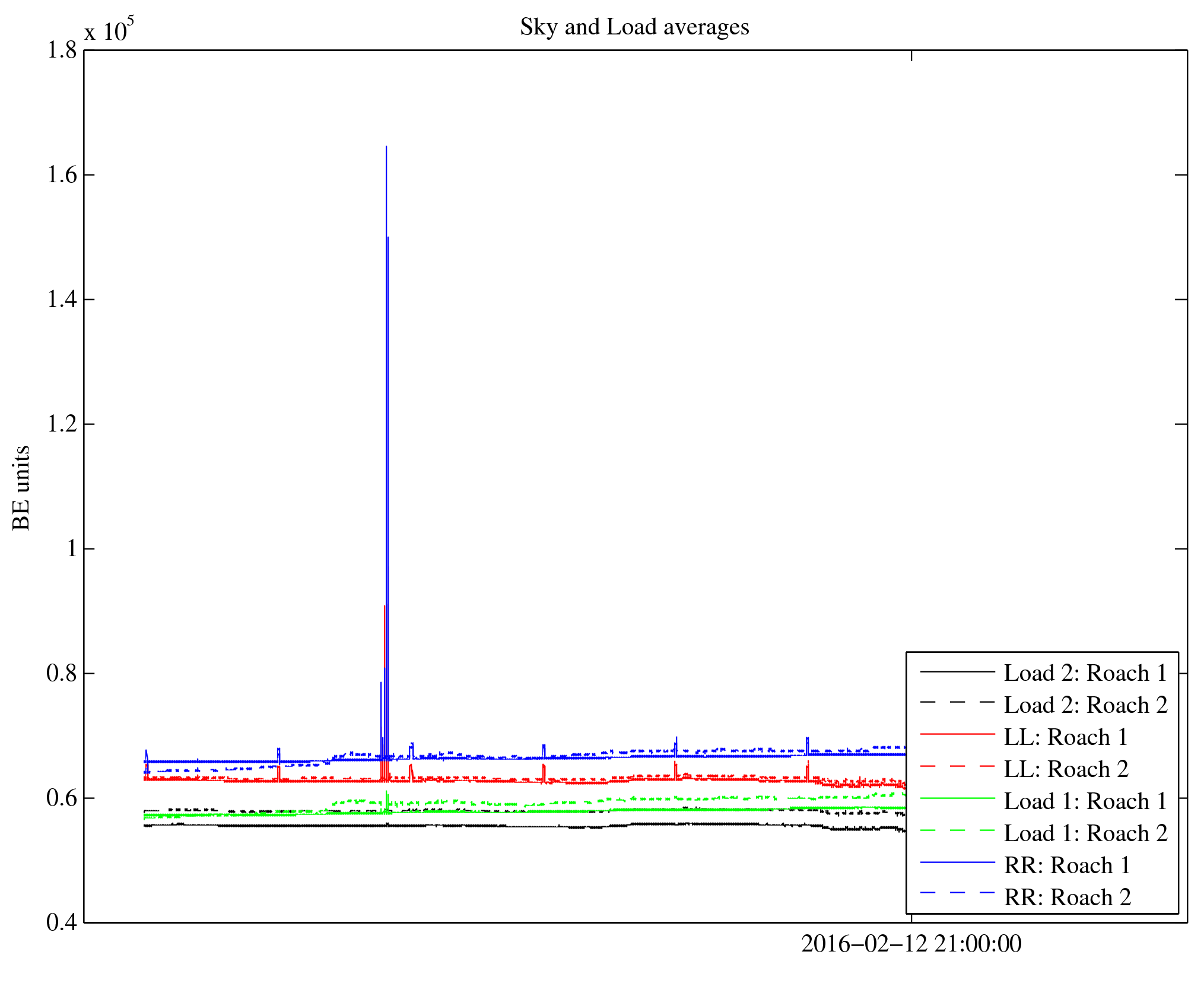Click the 2016-02-12 21:00:00 x-axis tick label

tap(911, 944)
